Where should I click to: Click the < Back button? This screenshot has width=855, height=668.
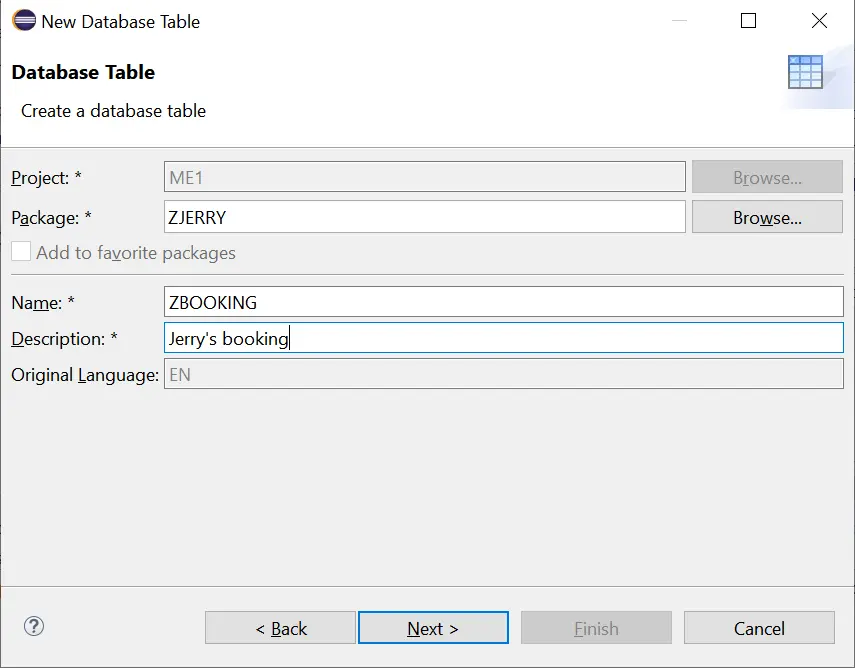click(280, 628)
